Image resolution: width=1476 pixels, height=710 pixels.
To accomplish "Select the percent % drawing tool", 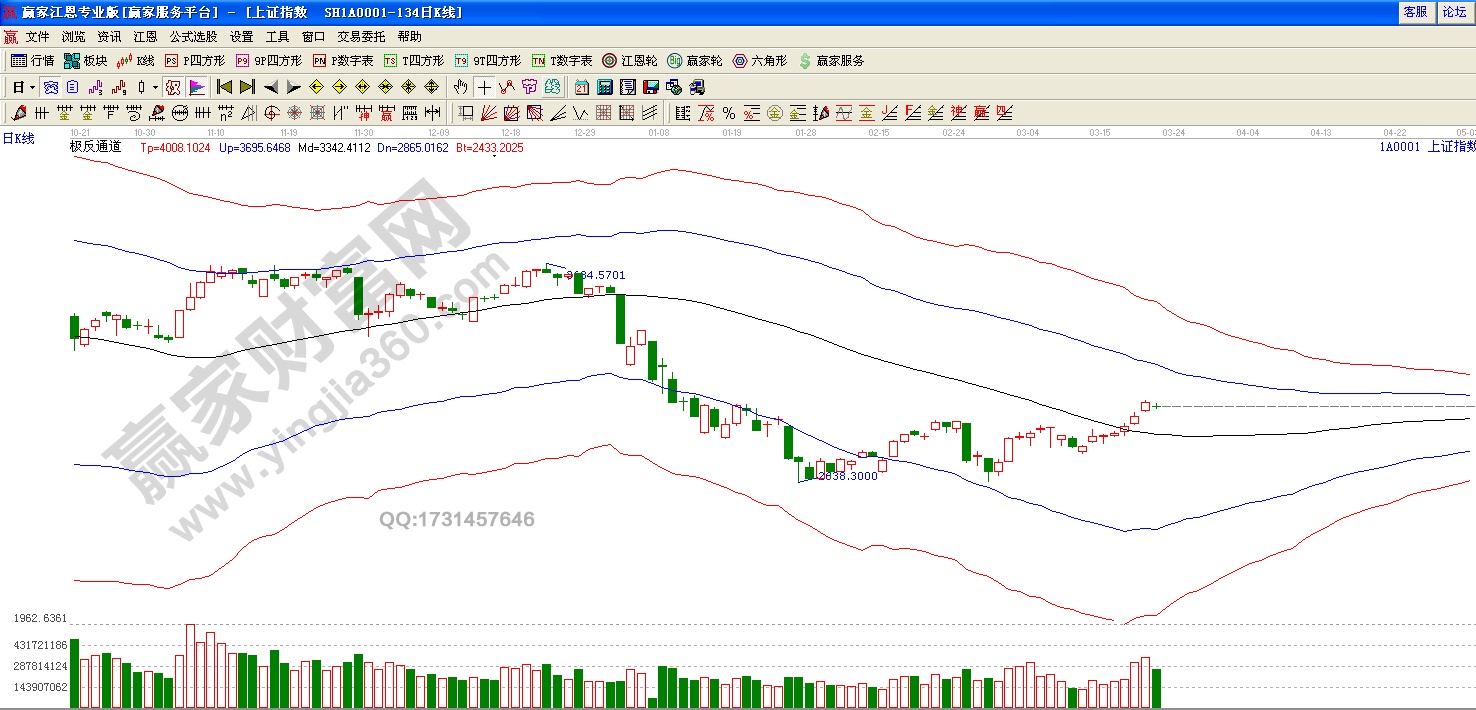I will 729,113.
